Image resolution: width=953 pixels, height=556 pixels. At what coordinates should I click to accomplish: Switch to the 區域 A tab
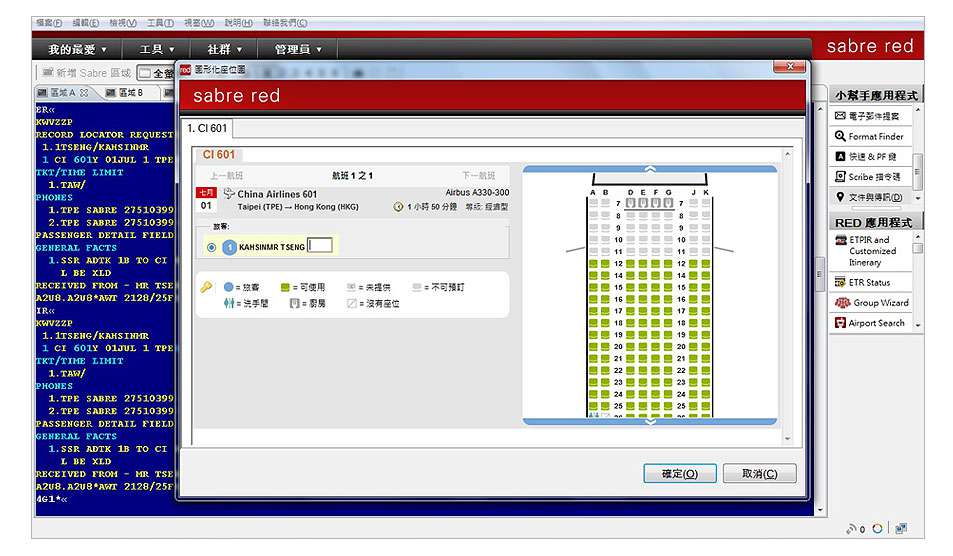coord(63,92)
